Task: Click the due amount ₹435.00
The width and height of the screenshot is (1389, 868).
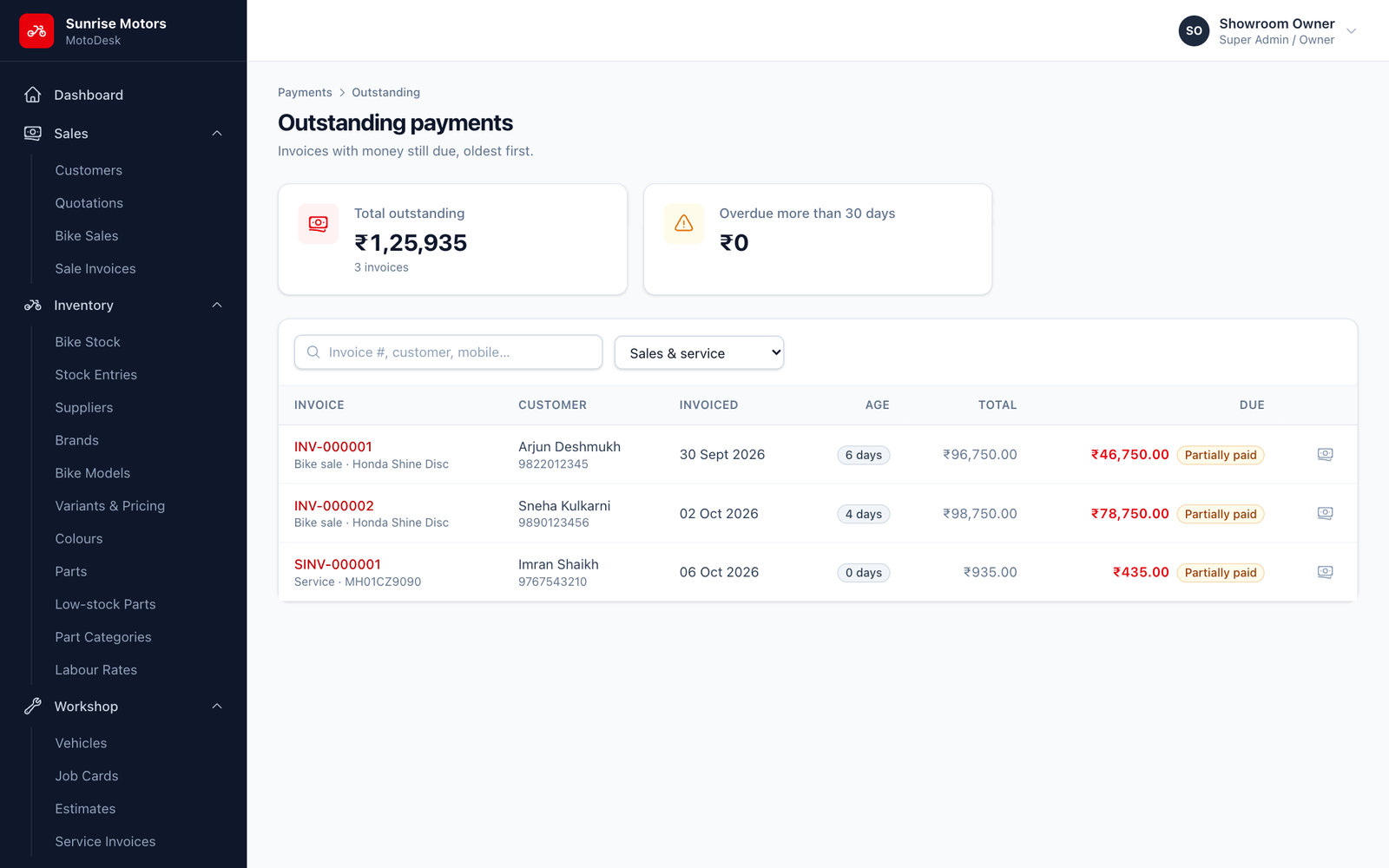Action: [x=1141, y=572]
